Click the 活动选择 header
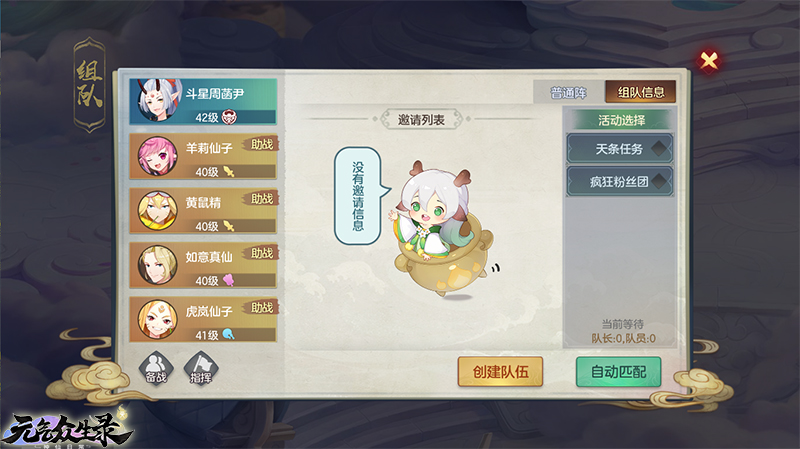The height and width of the screenshot is (449, 800). point(621,120)
